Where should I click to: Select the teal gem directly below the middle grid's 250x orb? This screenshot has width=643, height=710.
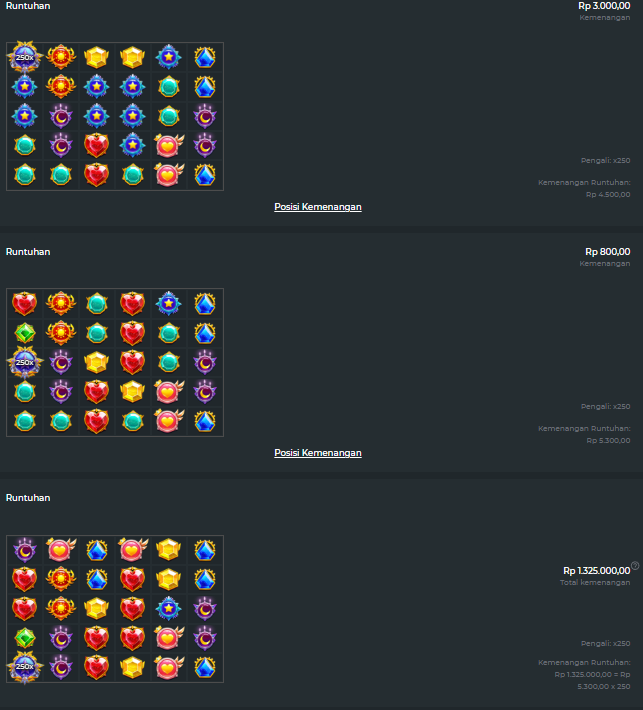click(24, 392)
